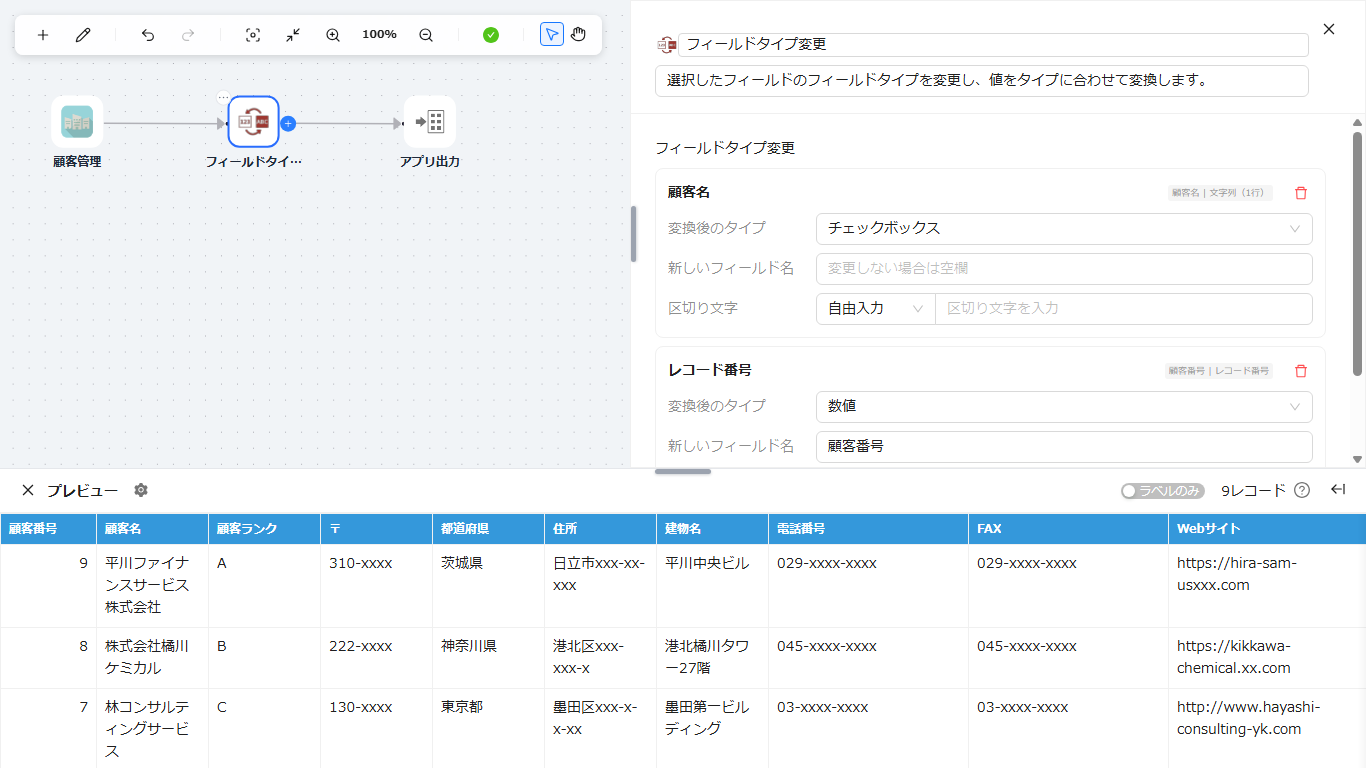Click the redo arrow icon
This screenshot has width=1366, height=768.
pos(188,35)
